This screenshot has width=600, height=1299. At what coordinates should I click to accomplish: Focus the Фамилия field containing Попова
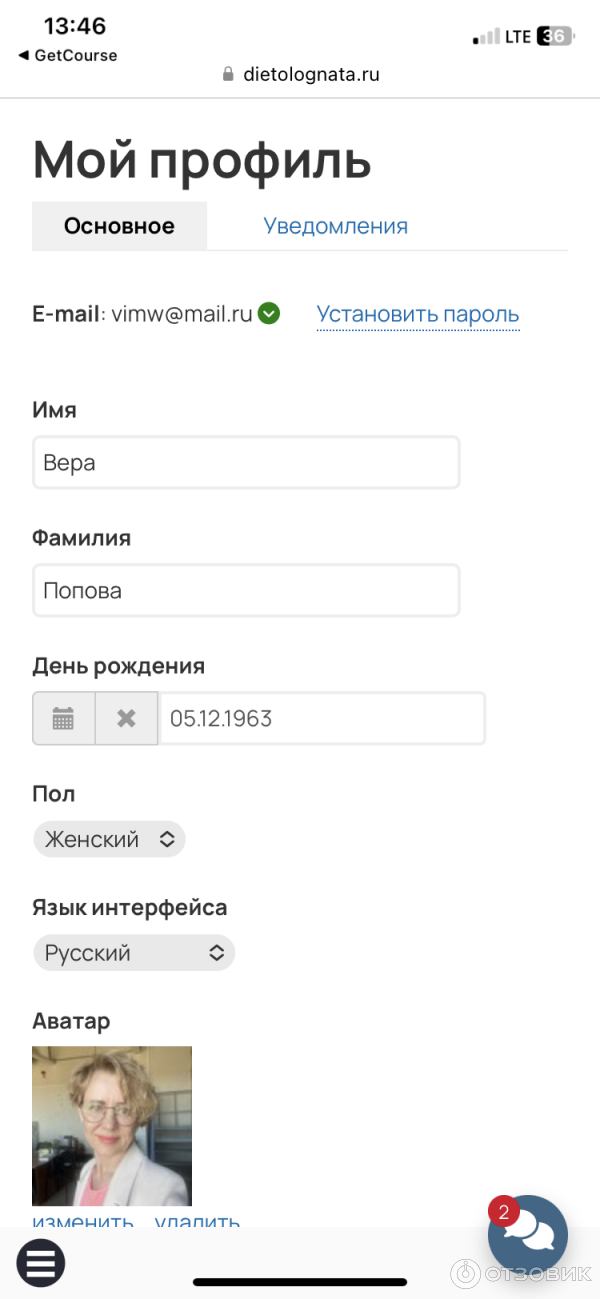[x=246, y=591]
